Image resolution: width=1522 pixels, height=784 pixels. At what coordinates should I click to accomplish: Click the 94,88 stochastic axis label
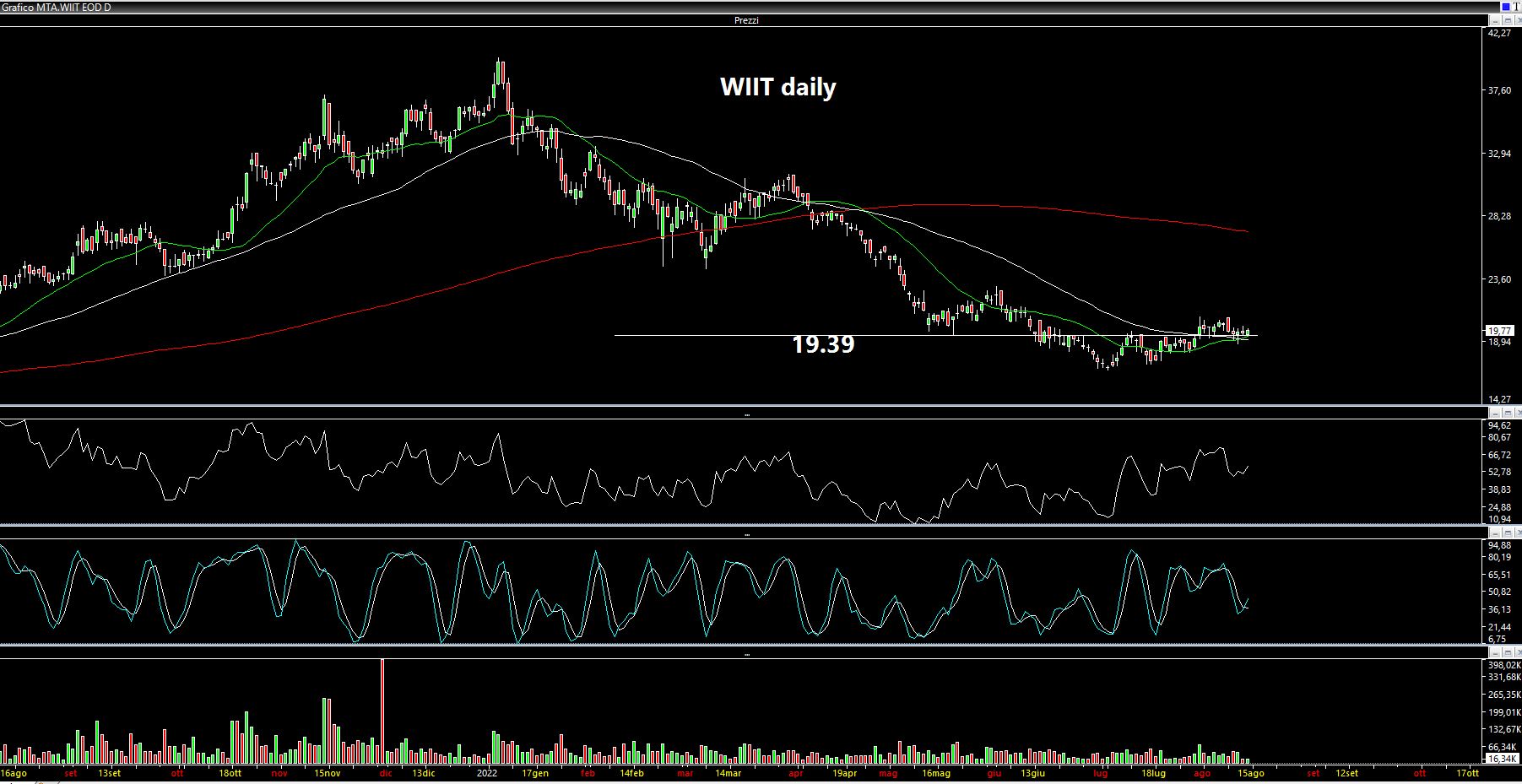pos(1499,544)
